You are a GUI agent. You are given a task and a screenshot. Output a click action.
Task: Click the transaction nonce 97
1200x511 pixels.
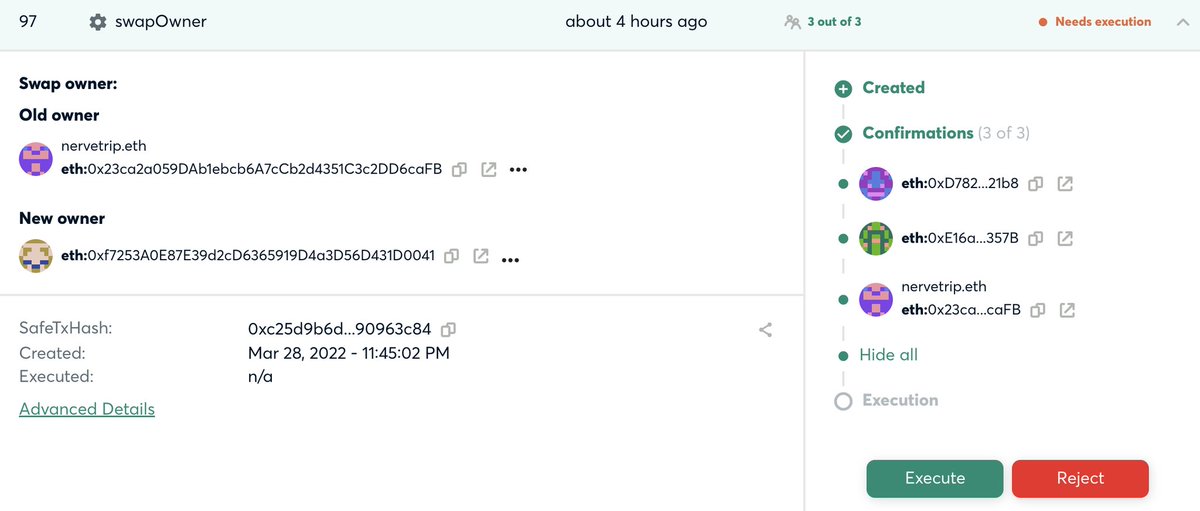(29, 21)
